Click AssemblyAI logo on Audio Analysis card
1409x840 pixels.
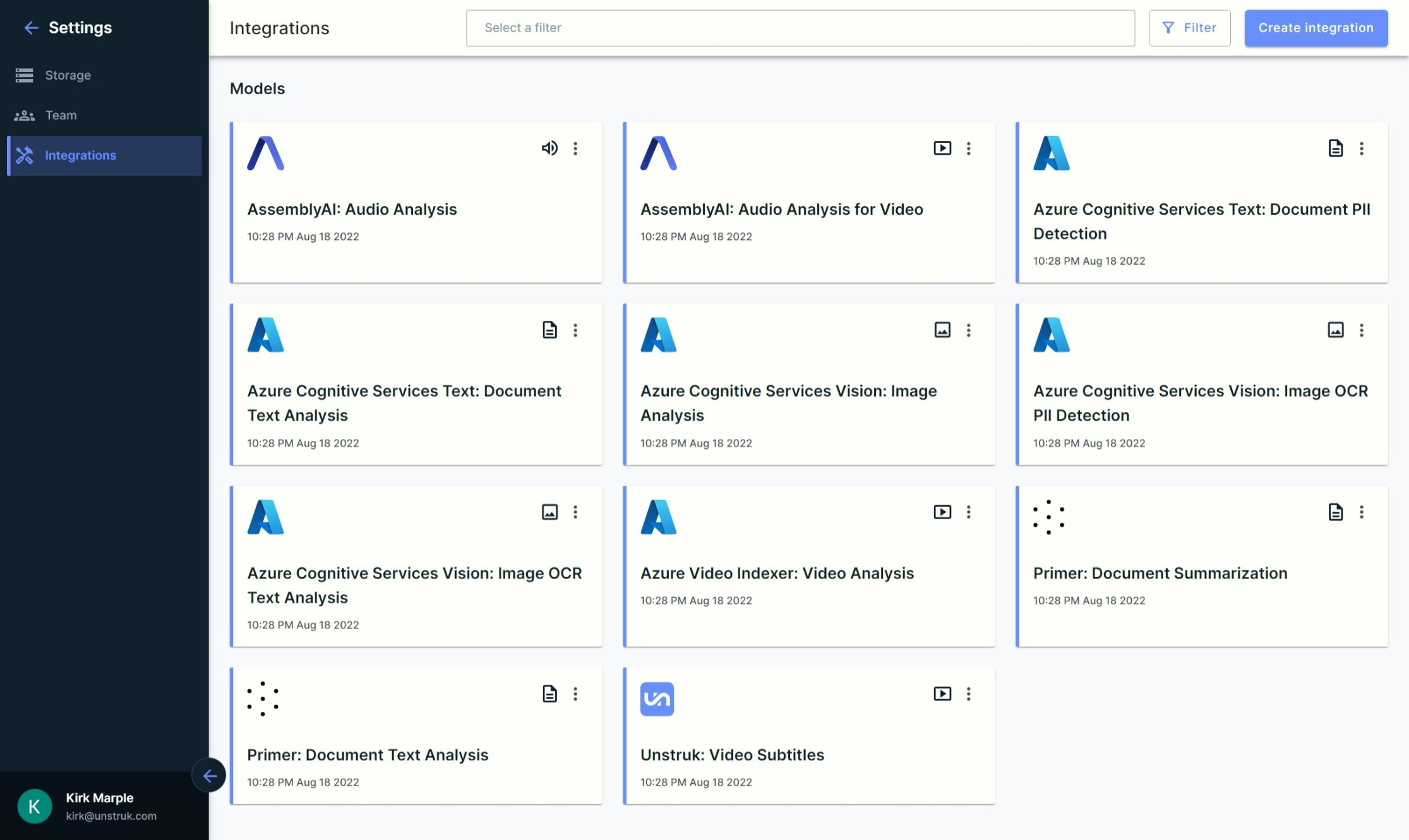click(x=265, y=153)
